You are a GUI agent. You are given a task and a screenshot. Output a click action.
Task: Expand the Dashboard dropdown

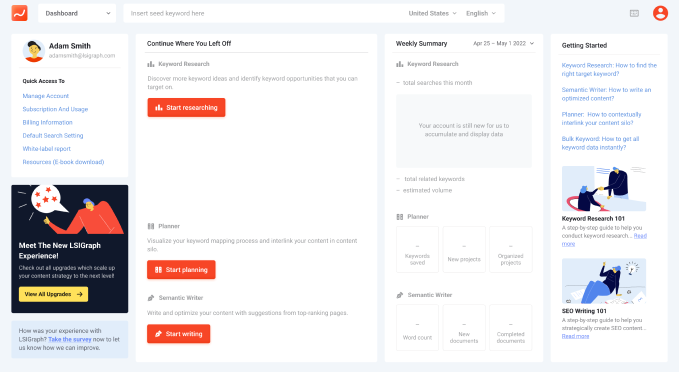point(77,13)
